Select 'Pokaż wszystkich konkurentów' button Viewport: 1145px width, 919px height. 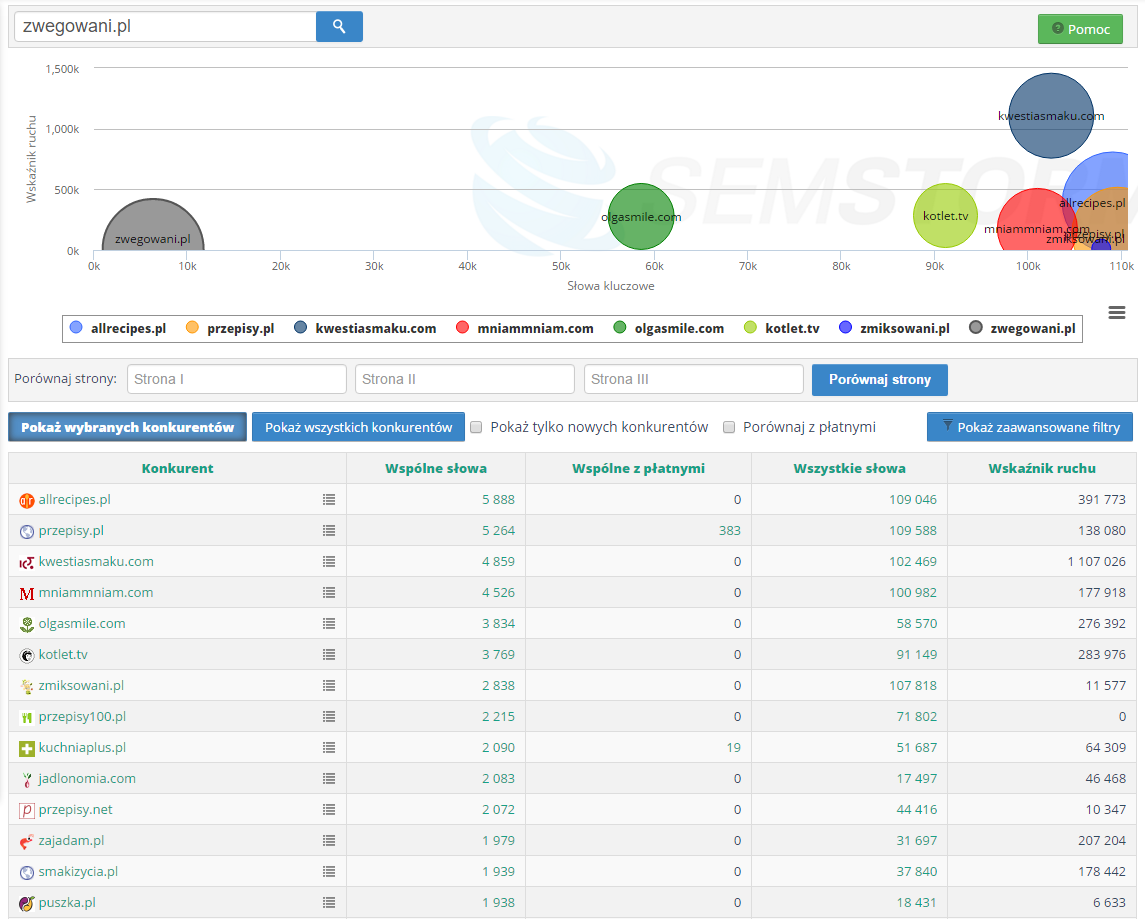(359, 427)
